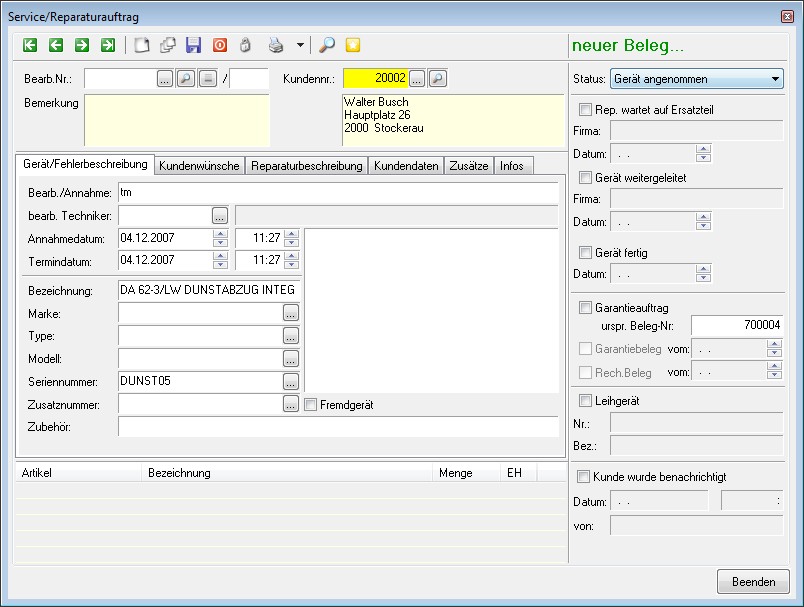The width and height of the screenshot is (804, 607).
Task: Click the Bezeichnung column header in table
Action: point(287,473)
